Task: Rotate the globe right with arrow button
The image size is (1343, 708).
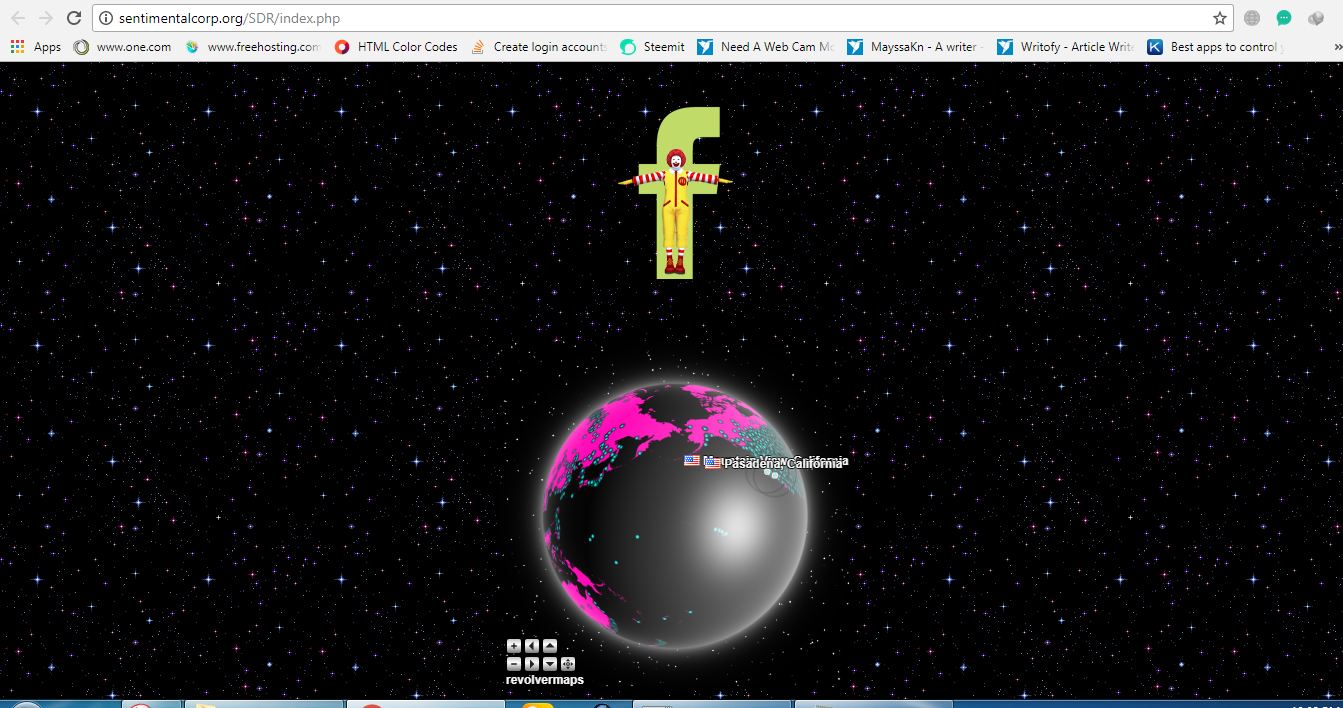Action: (532, 664)
